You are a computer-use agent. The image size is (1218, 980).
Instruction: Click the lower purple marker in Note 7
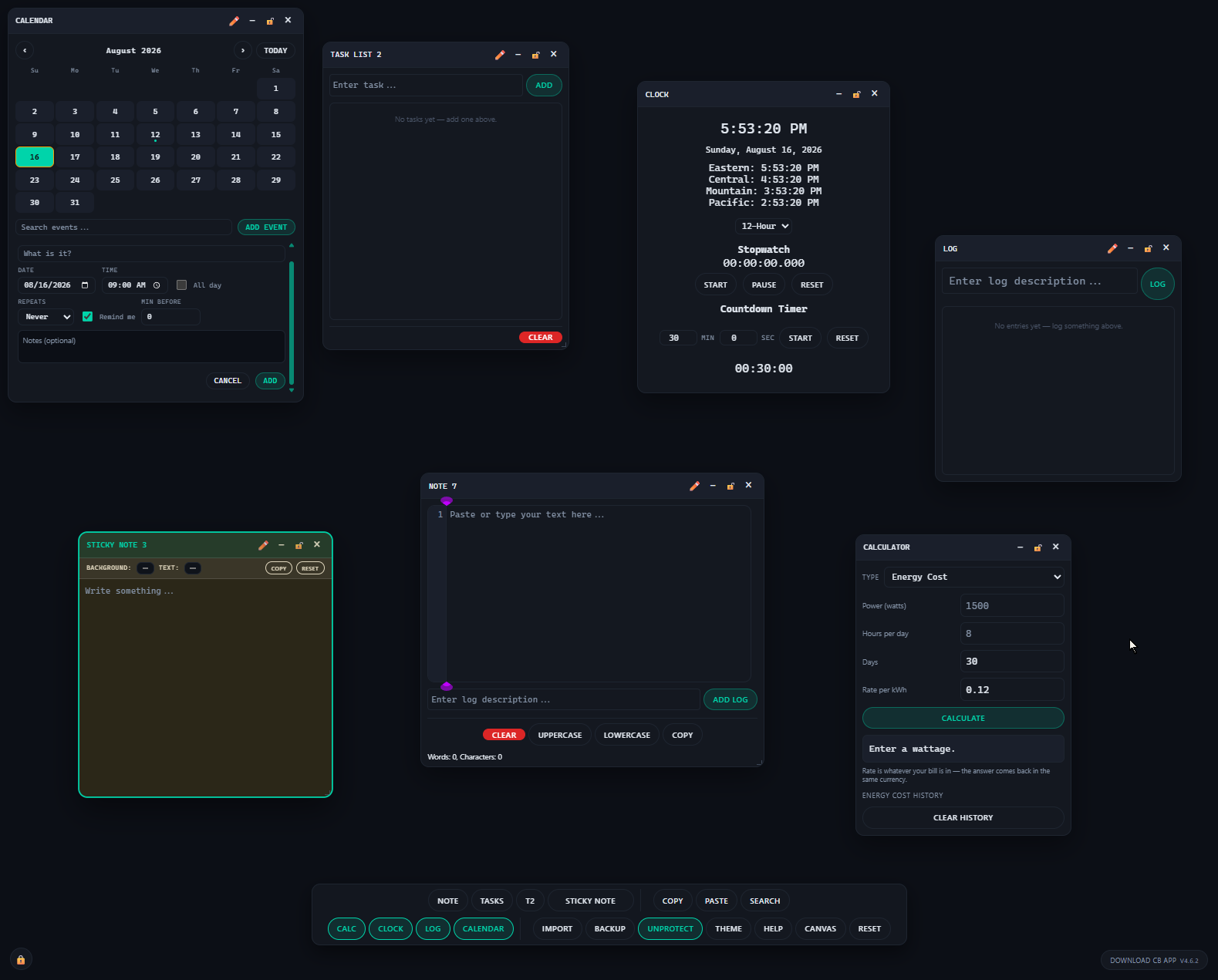pyautogui.click(x=447, y=686)
